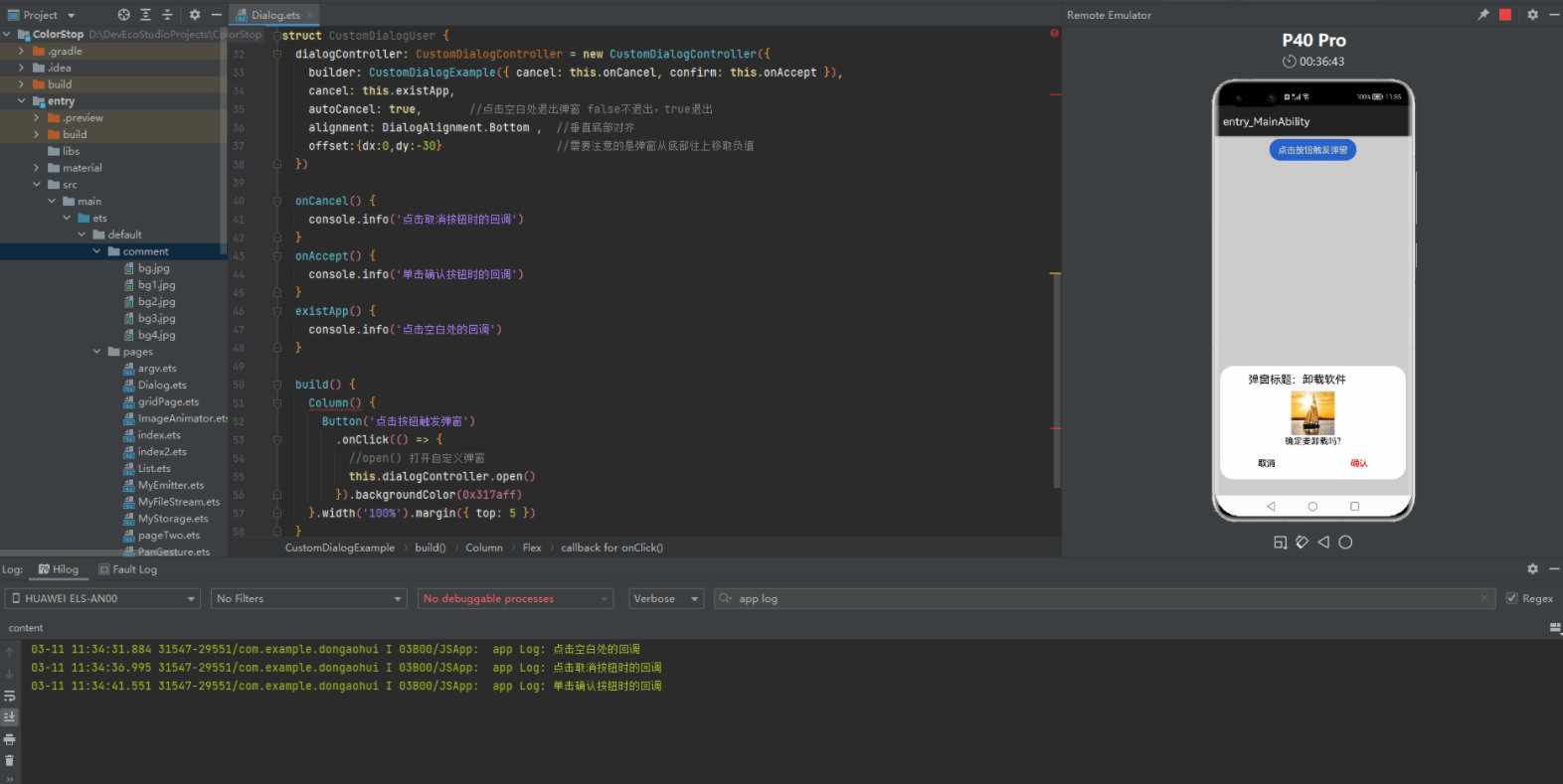Open the log search history magnifier
This screenshot has width=1563, height=784.
point(726,598)
